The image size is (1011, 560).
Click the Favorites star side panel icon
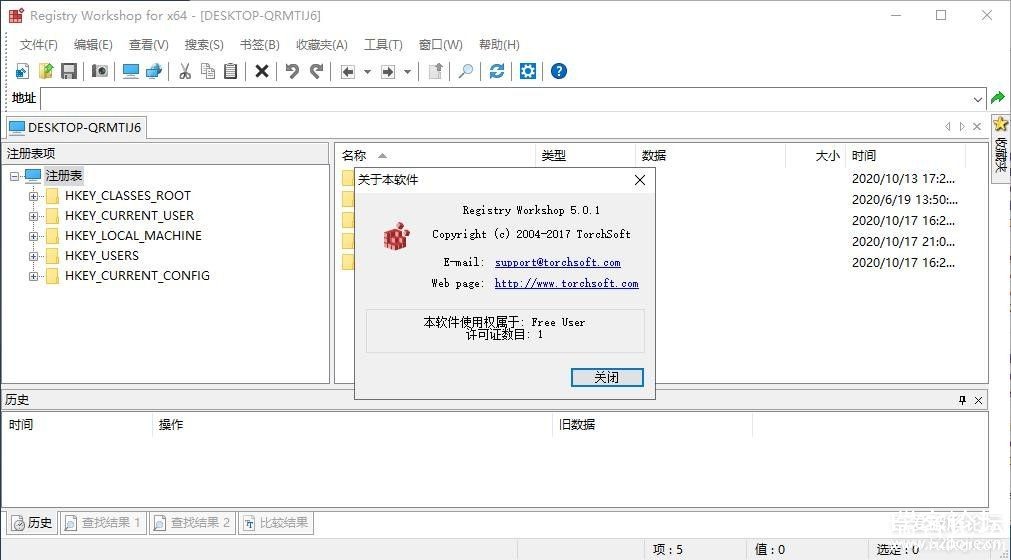tap(1001, 124)
